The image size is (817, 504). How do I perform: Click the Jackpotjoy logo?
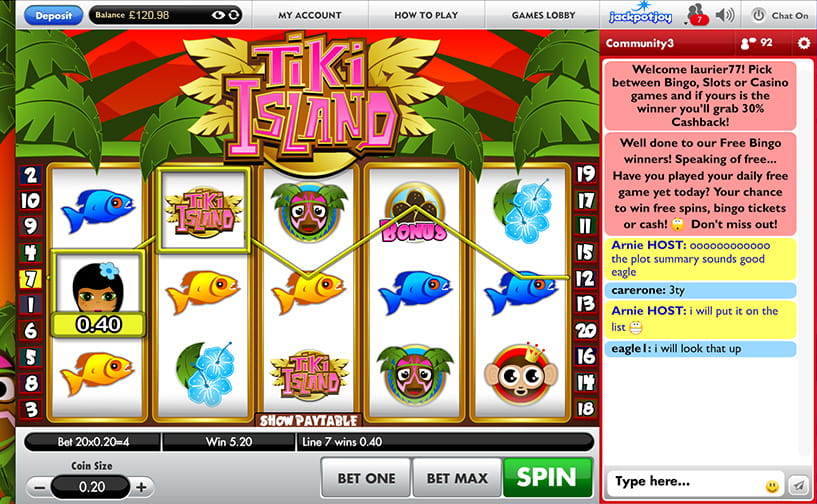(x=640, y=15)
